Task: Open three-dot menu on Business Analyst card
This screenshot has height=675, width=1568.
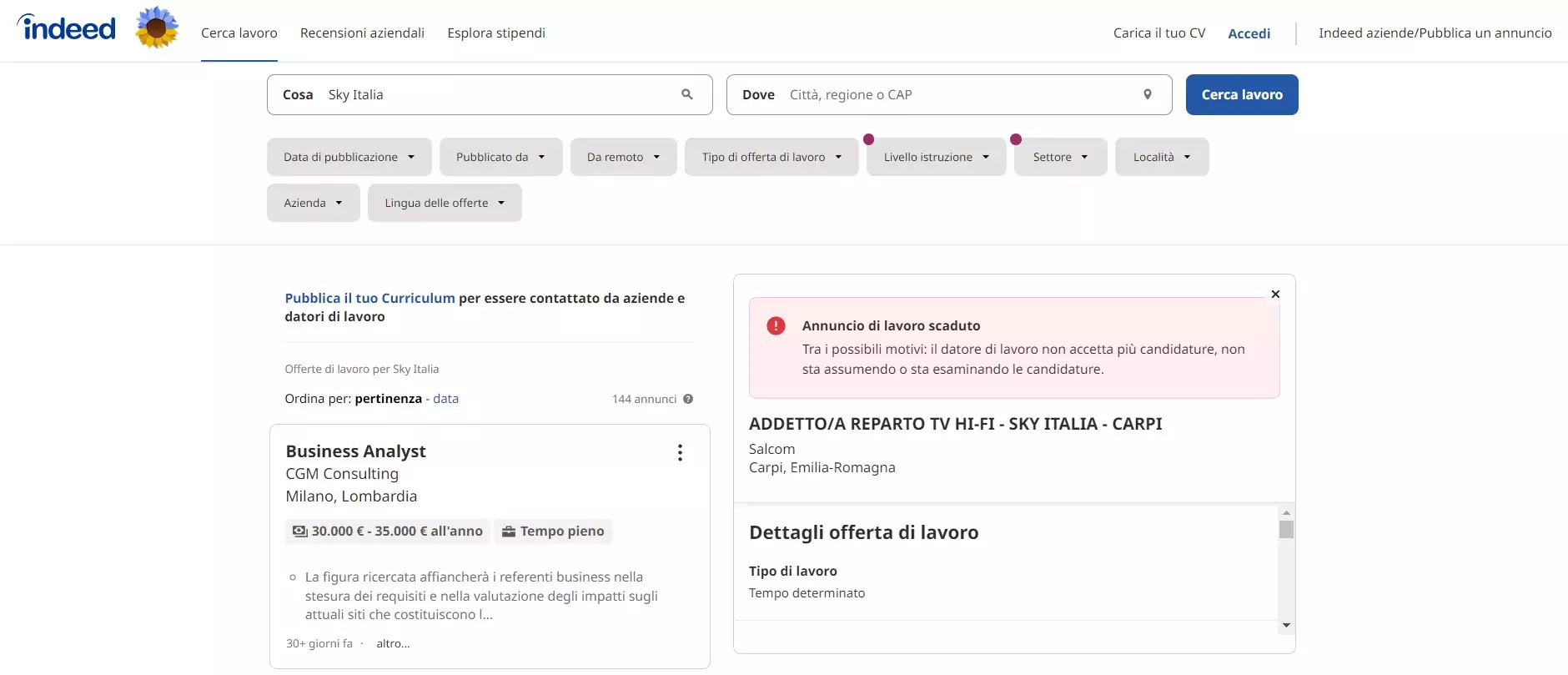Action: (681, 452)
